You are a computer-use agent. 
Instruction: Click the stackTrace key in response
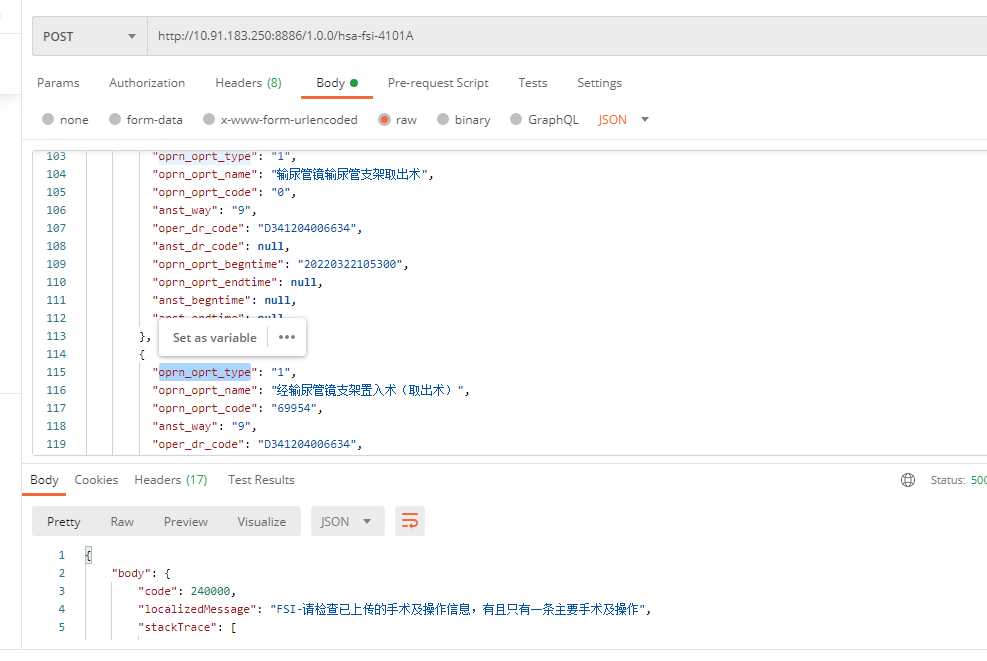pyautogui.click(x=178, y=627)
